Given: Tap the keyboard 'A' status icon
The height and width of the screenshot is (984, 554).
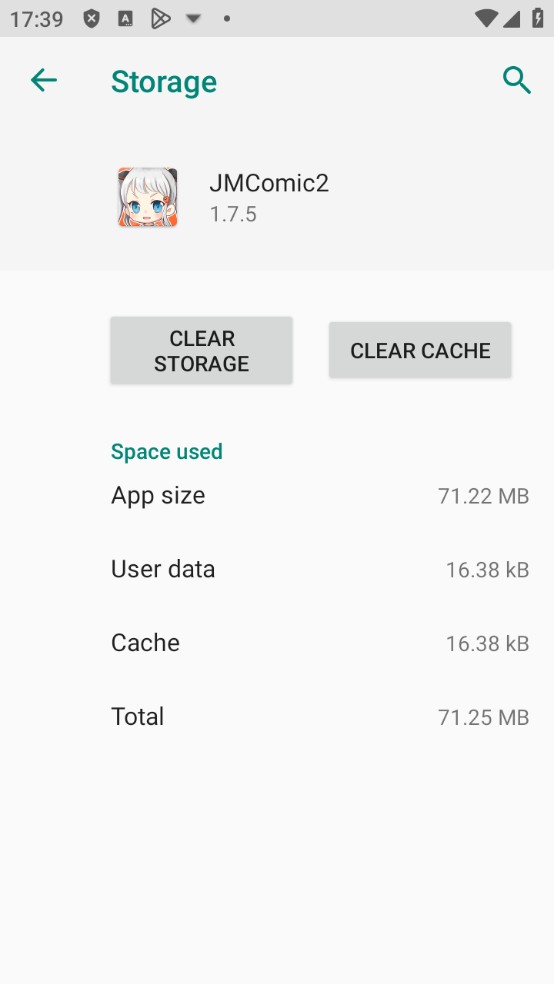Looking at the screenshot, I should (125, 19).
